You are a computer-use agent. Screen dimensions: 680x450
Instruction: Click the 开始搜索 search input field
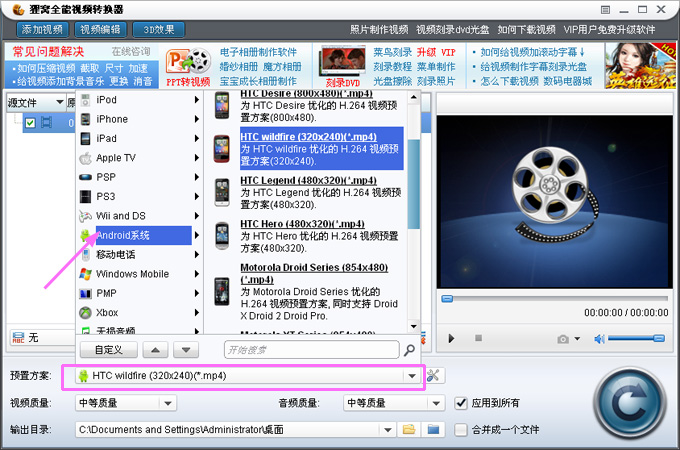[x=312, y=350]
